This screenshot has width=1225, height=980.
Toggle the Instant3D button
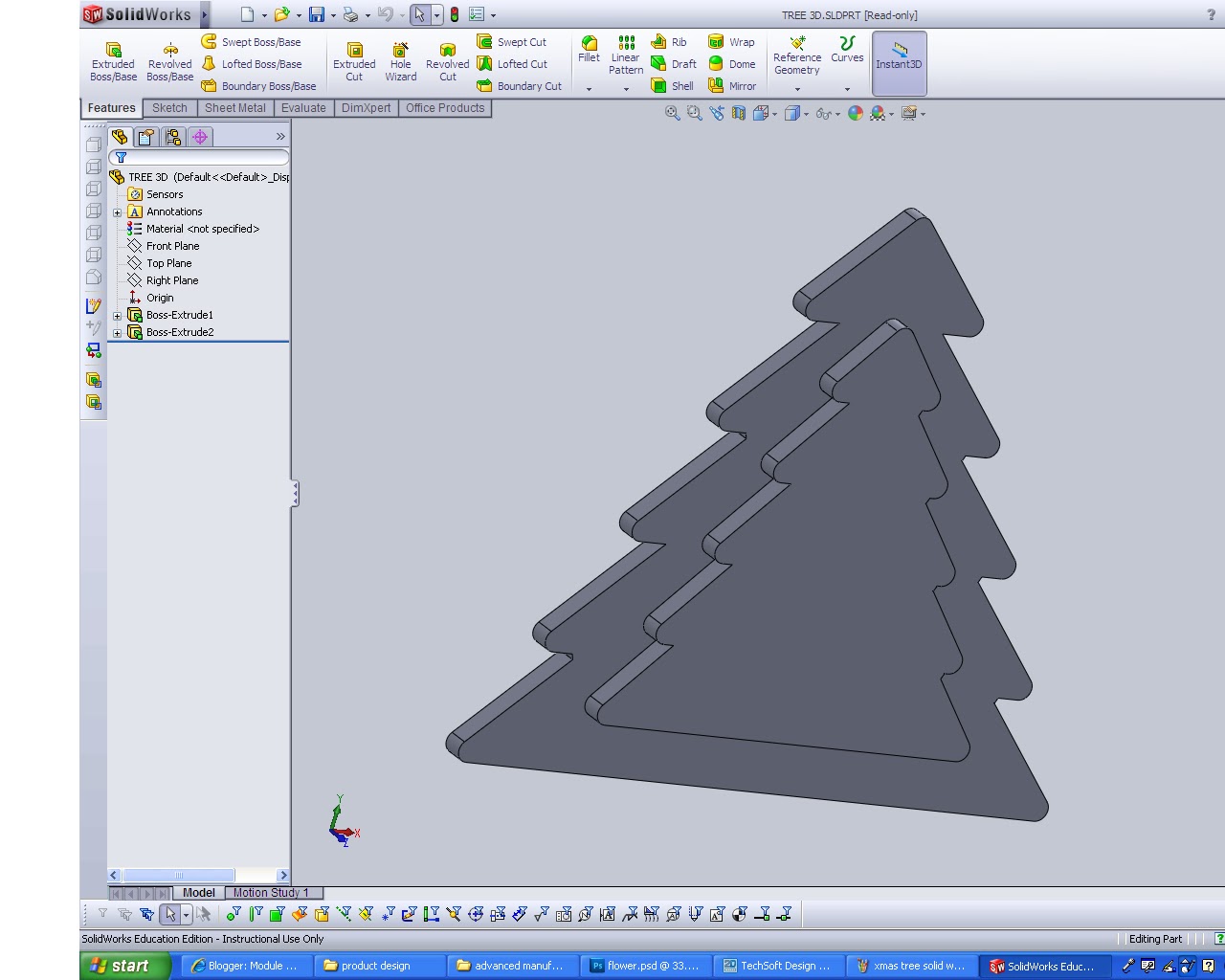pos(899,63)
